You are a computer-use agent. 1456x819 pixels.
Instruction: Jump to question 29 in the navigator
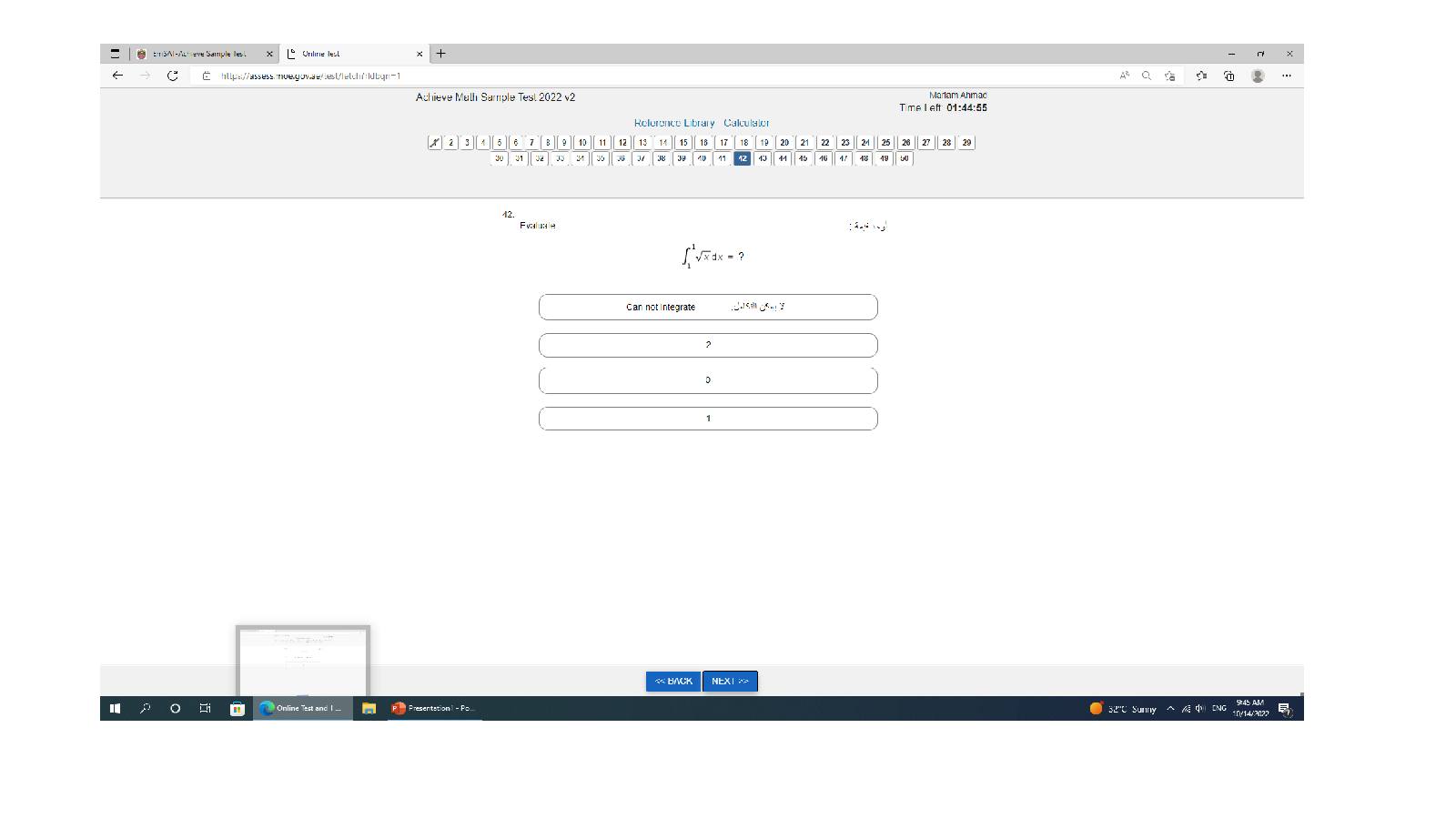966,143
